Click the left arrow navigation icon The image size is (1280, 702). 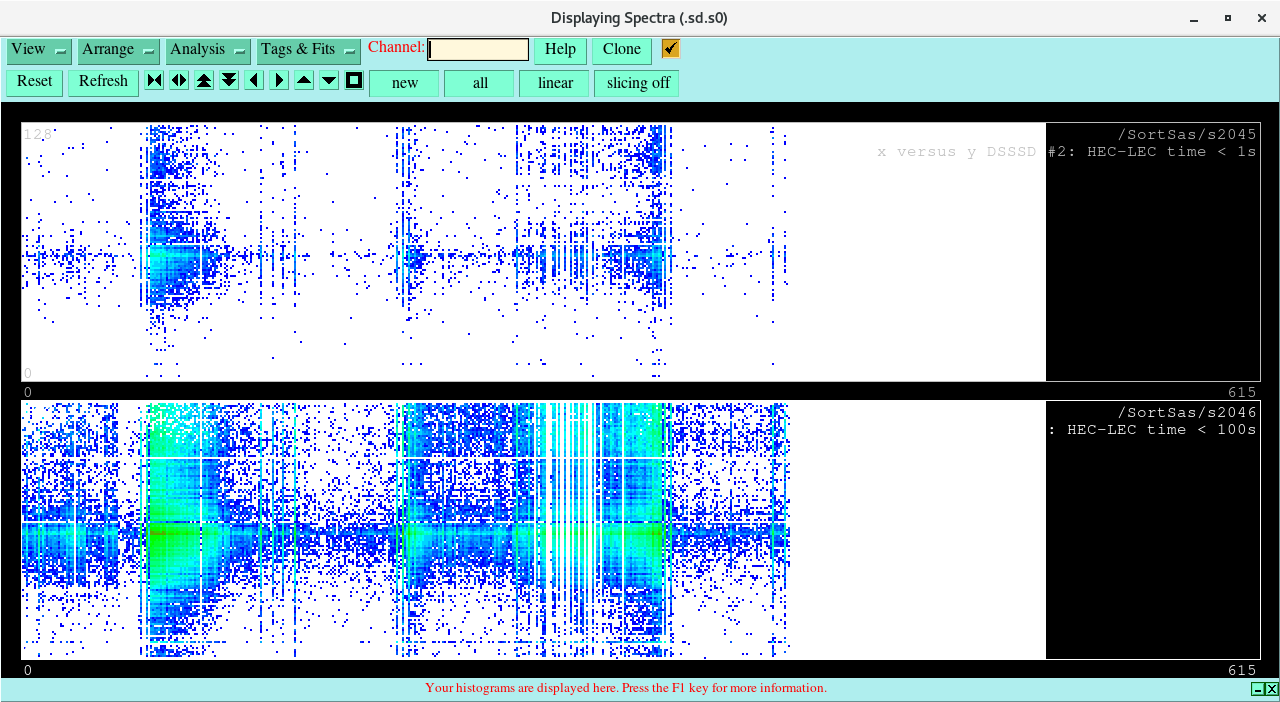[254, 81]
